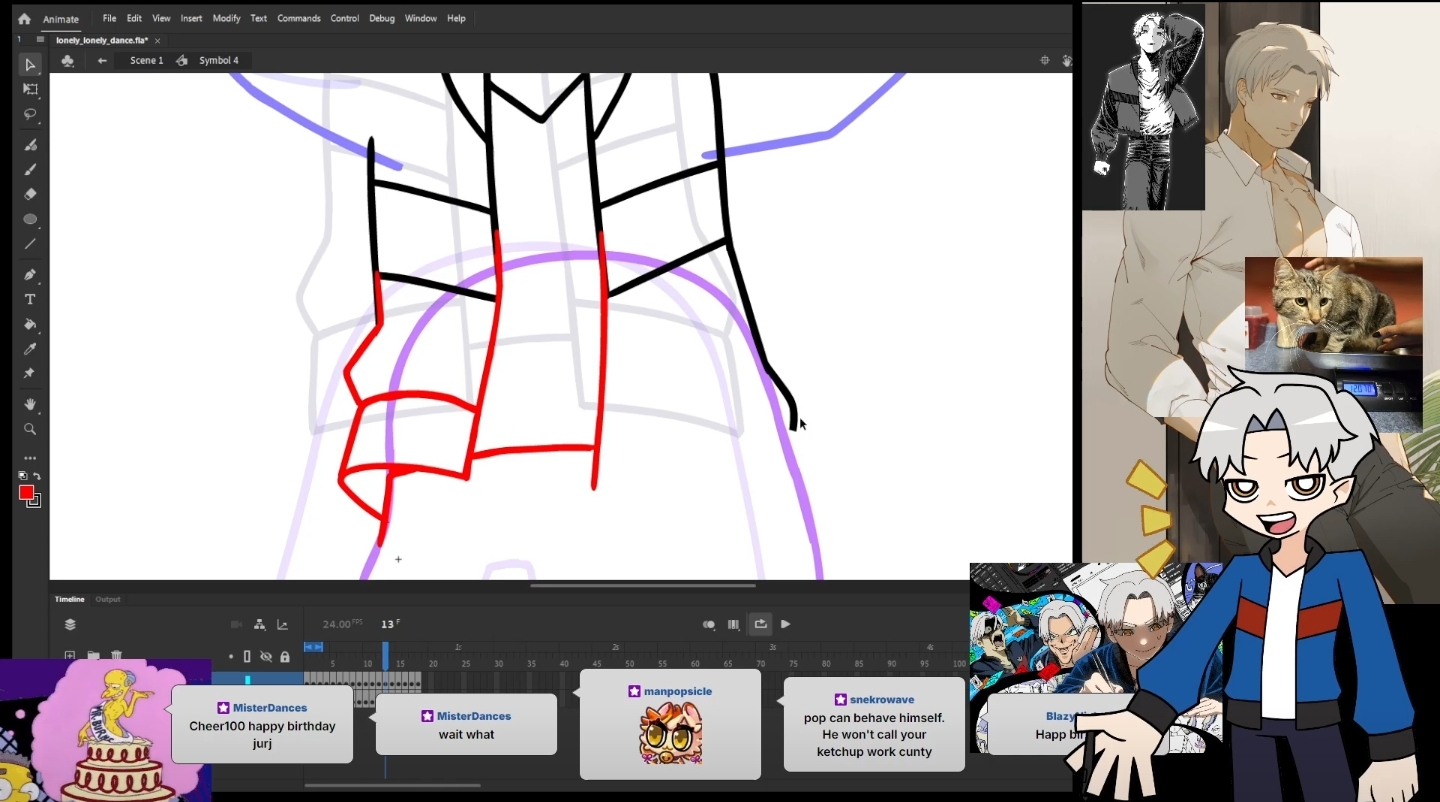Open the Control menu
Image resolution: width=1440 pixels, height=802 pixels.
point(345,18)
